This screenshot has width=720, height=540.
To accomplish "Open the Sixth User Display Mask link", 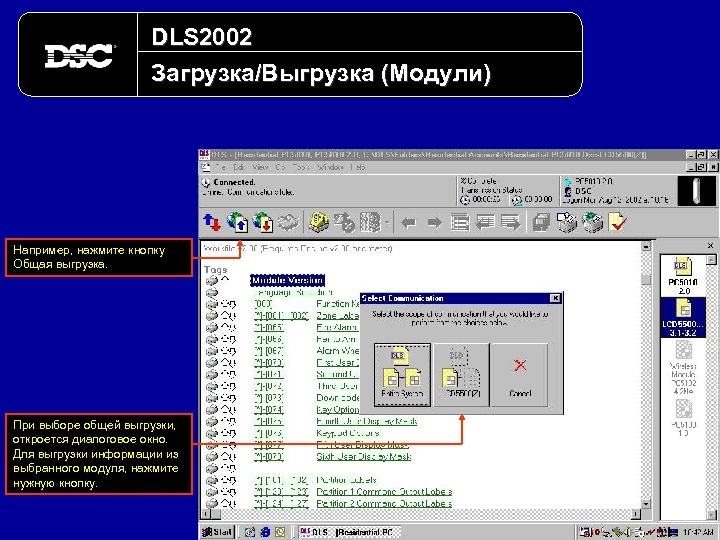I will [x=363, y=456].
